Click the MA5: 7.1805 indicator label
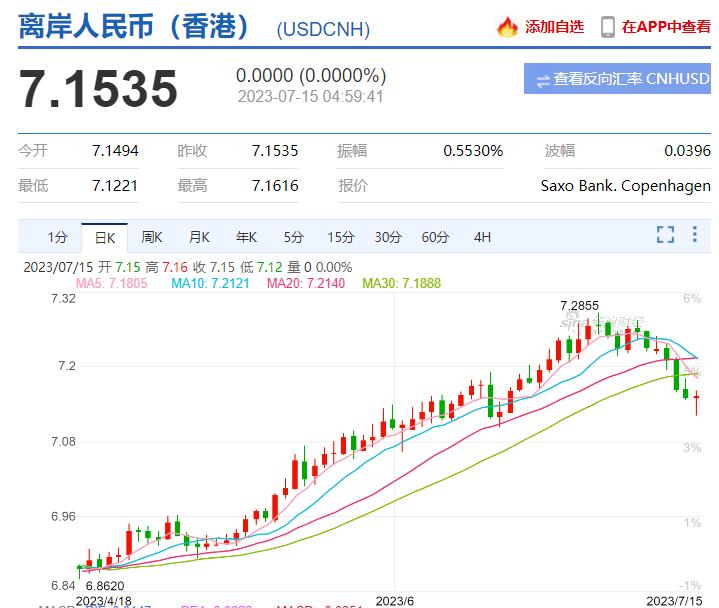 111,283
